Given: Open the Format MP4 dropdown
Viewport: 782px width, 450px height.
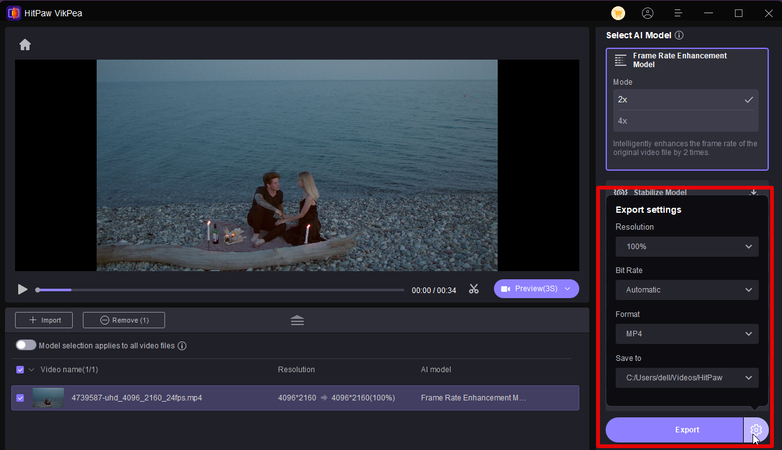Looking at the screenshot, I should tap(687, 334).
